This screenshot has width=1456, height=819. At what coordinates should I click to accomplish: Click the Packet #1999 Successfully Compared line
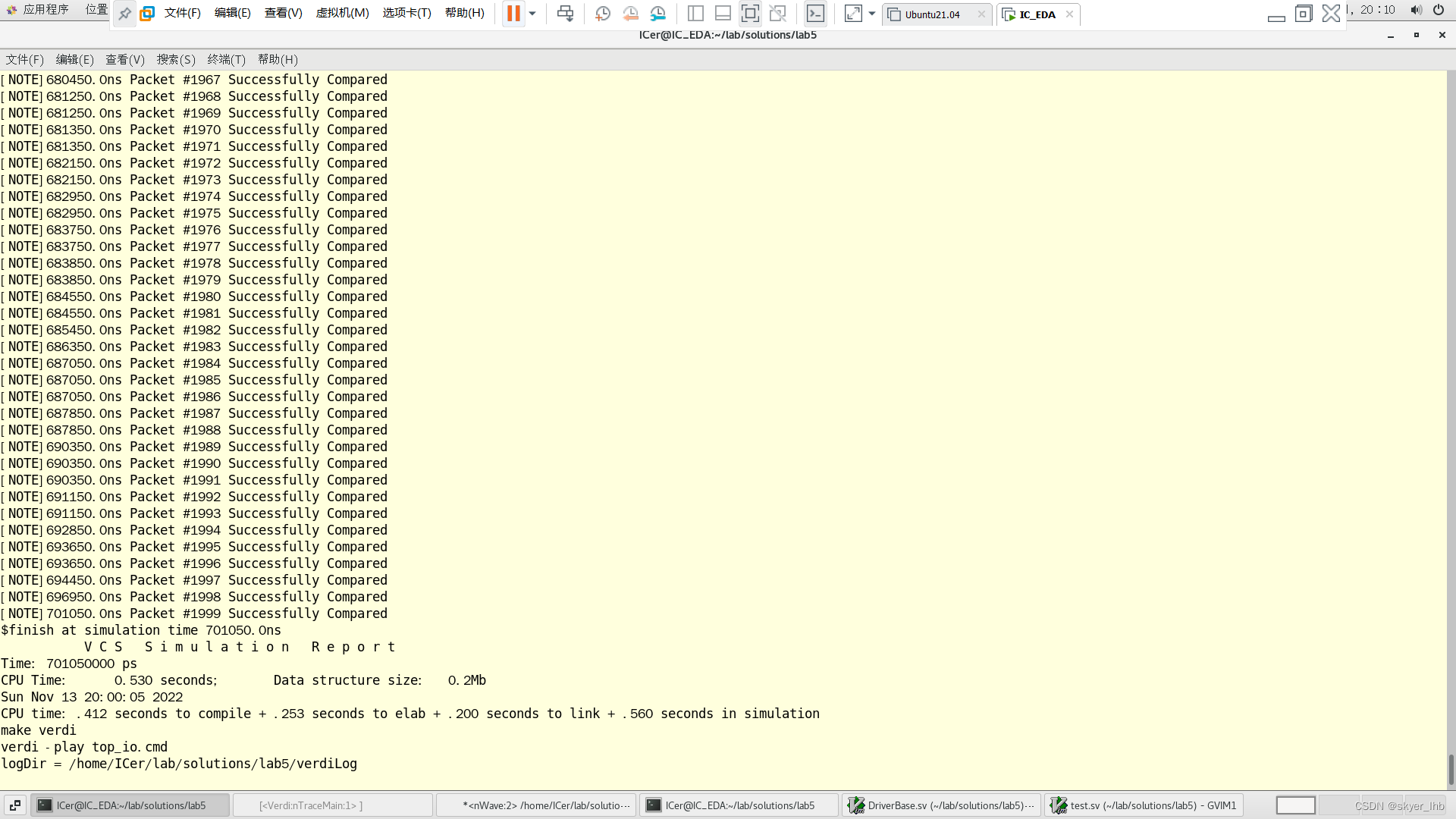click(194, 613)
